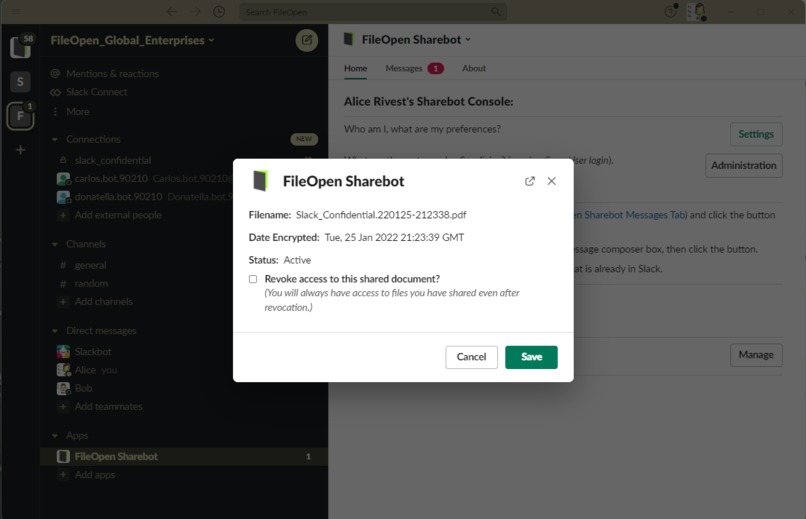This screenshot has width=806, height=519.
Task: Click Add apps
Action: point(95,475)
